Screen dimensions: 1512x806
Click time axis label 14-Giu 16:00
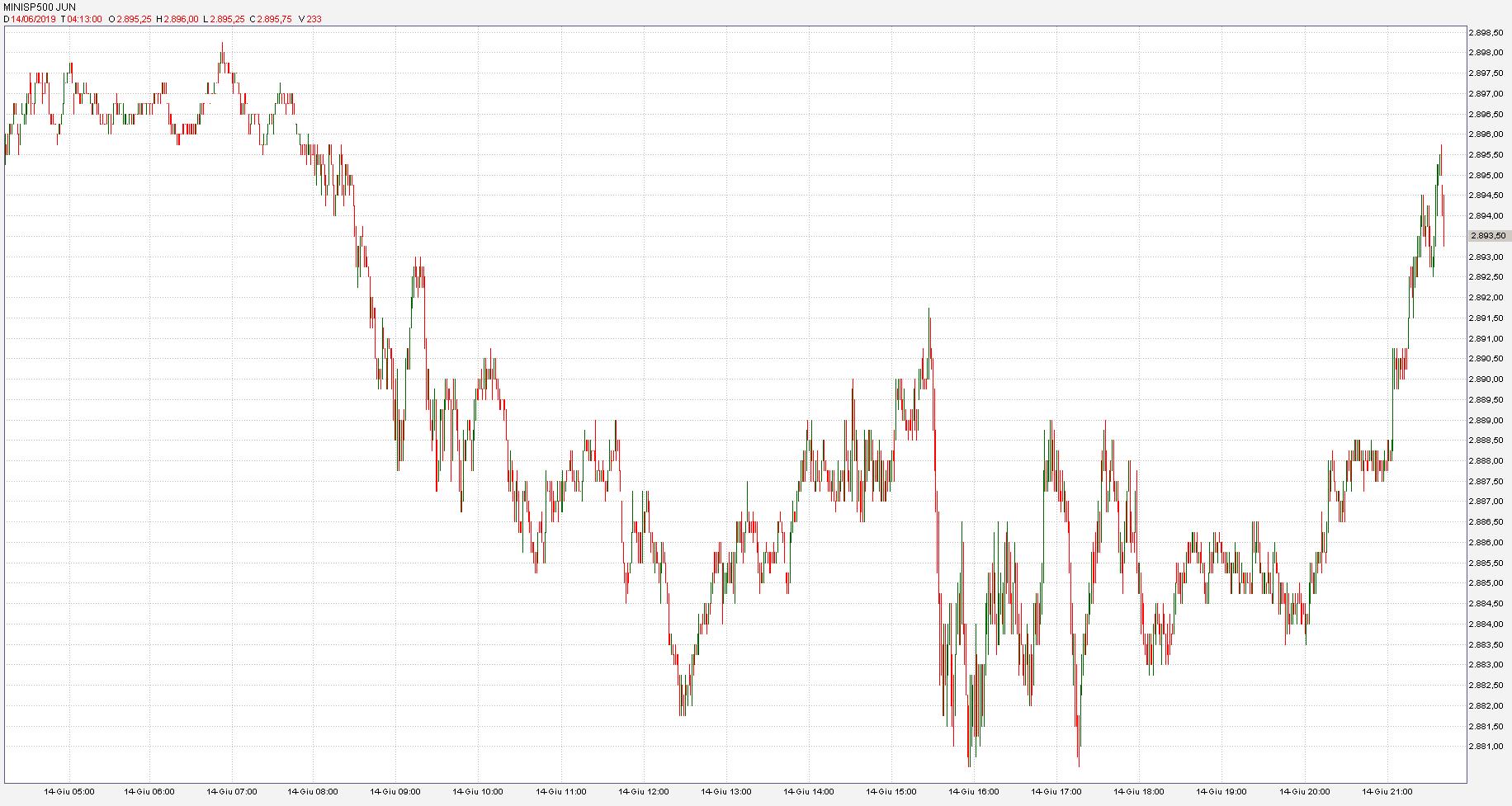tap(974, 792)
